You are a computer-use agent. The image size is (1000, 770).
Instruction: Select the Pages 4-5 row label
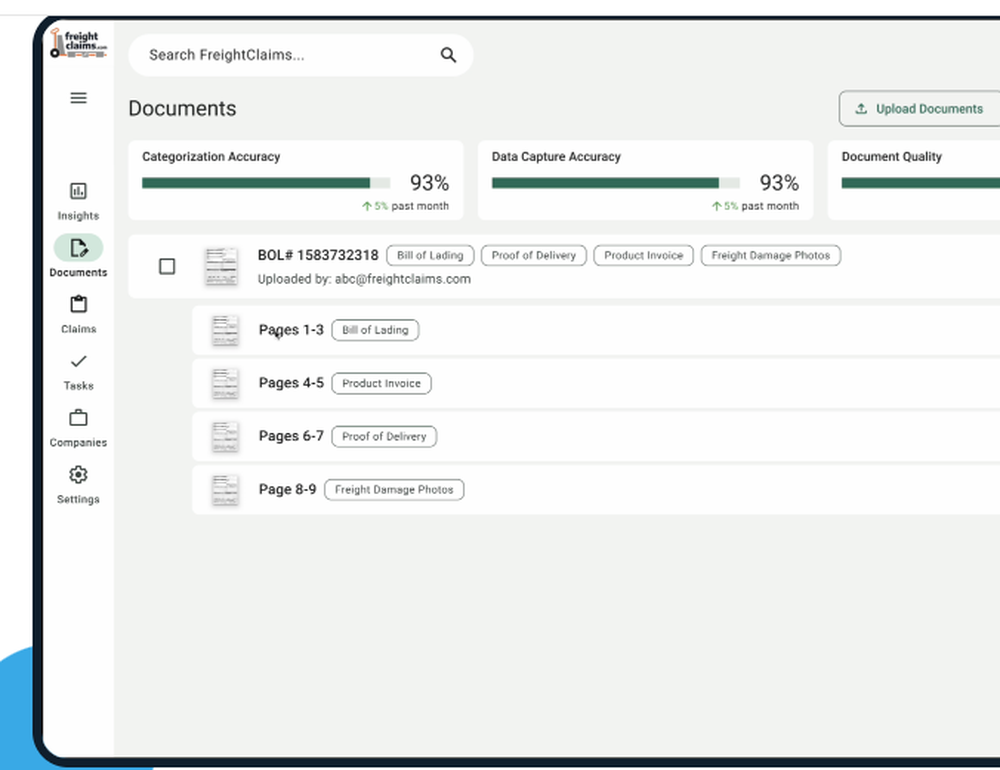tap(291, 383)
